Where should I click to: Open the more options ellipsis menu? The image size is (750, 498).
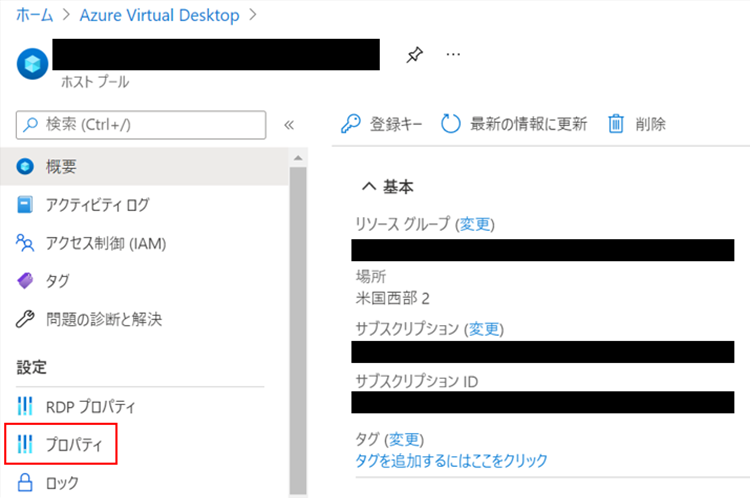click(453, 55)
